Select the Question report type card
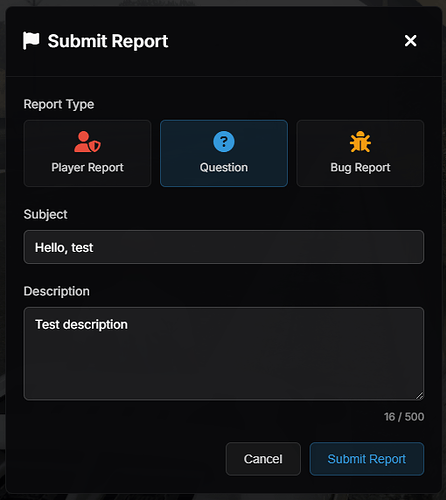 (224, 153)
